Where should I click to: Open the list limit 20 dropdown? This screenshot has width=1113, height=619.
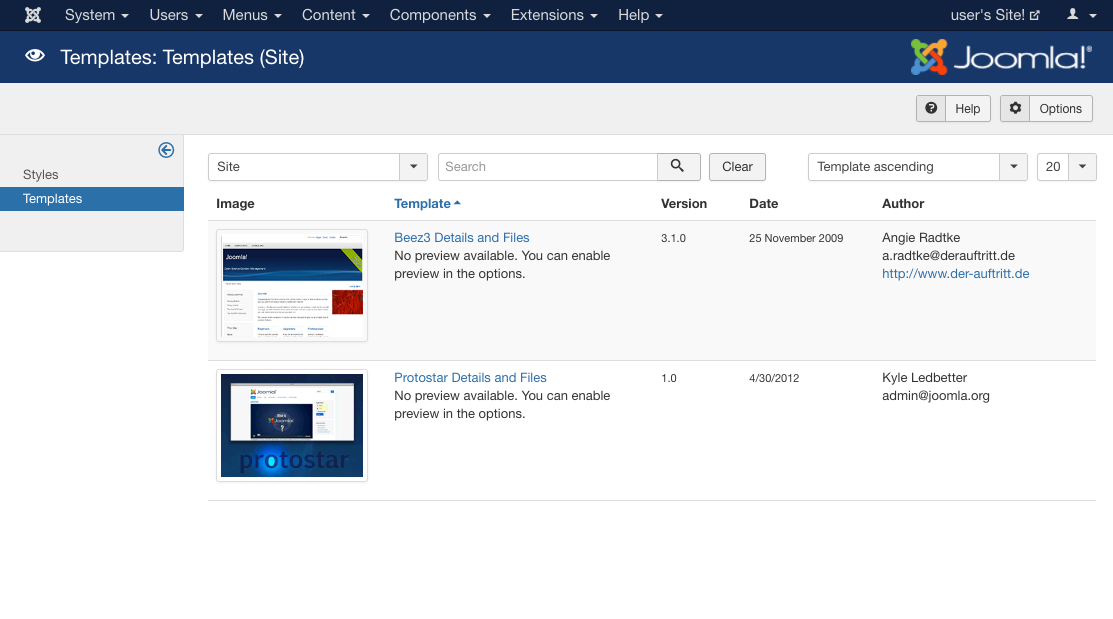pyautogui.click(x=1066, y=167)
